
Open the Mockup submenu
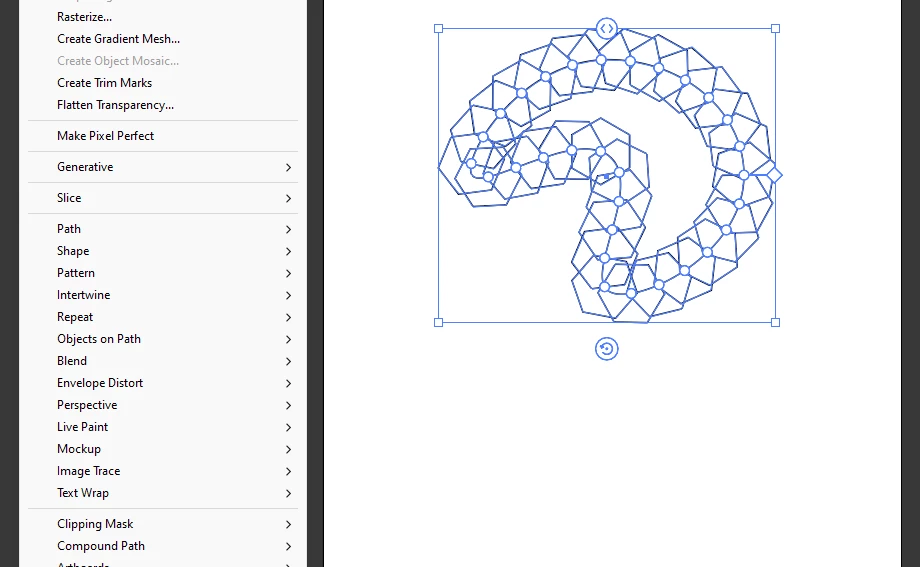tap(163, 449)
